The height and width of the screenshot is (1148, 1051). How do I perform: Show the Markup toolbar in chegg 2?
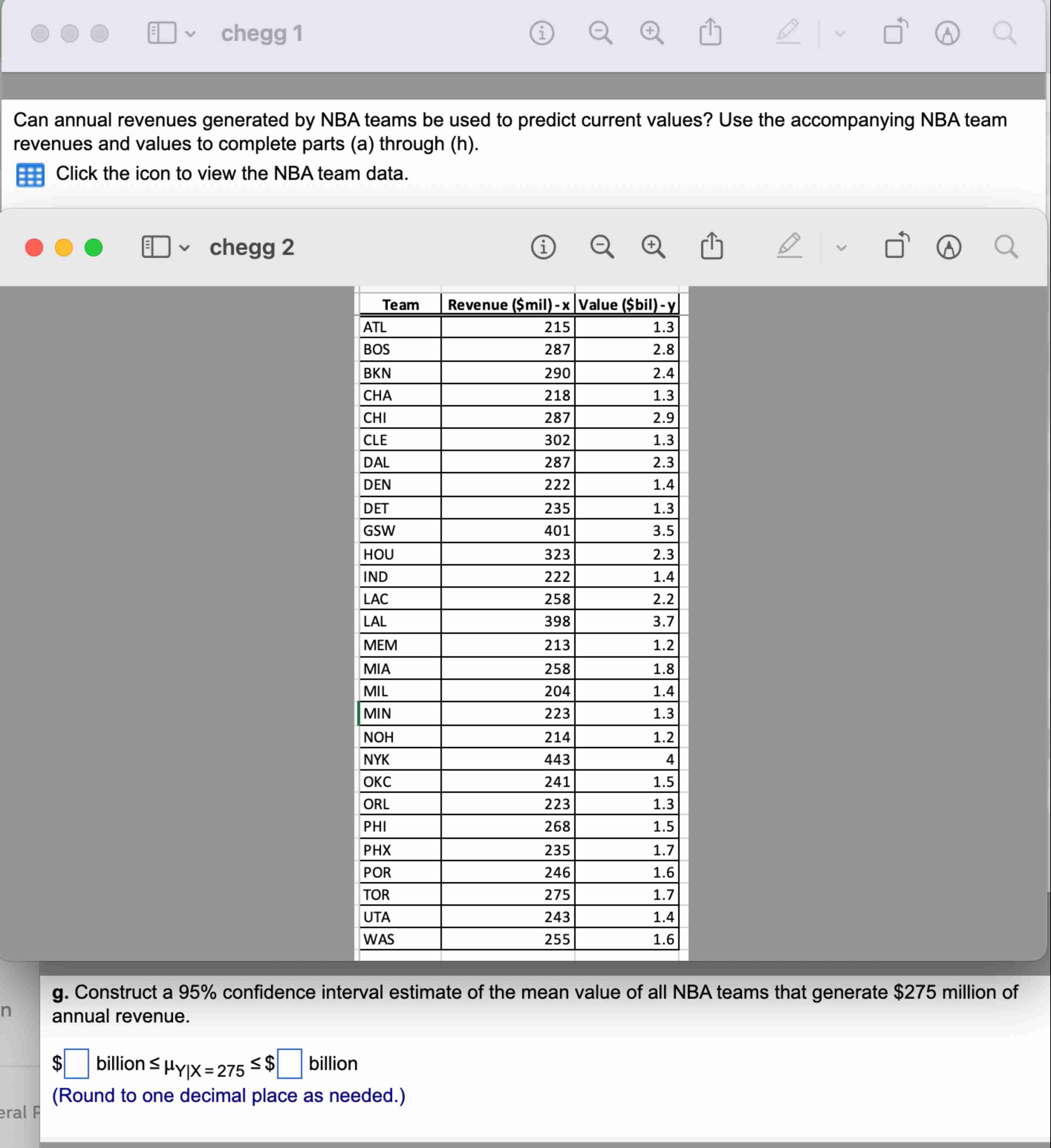point(948,247)
